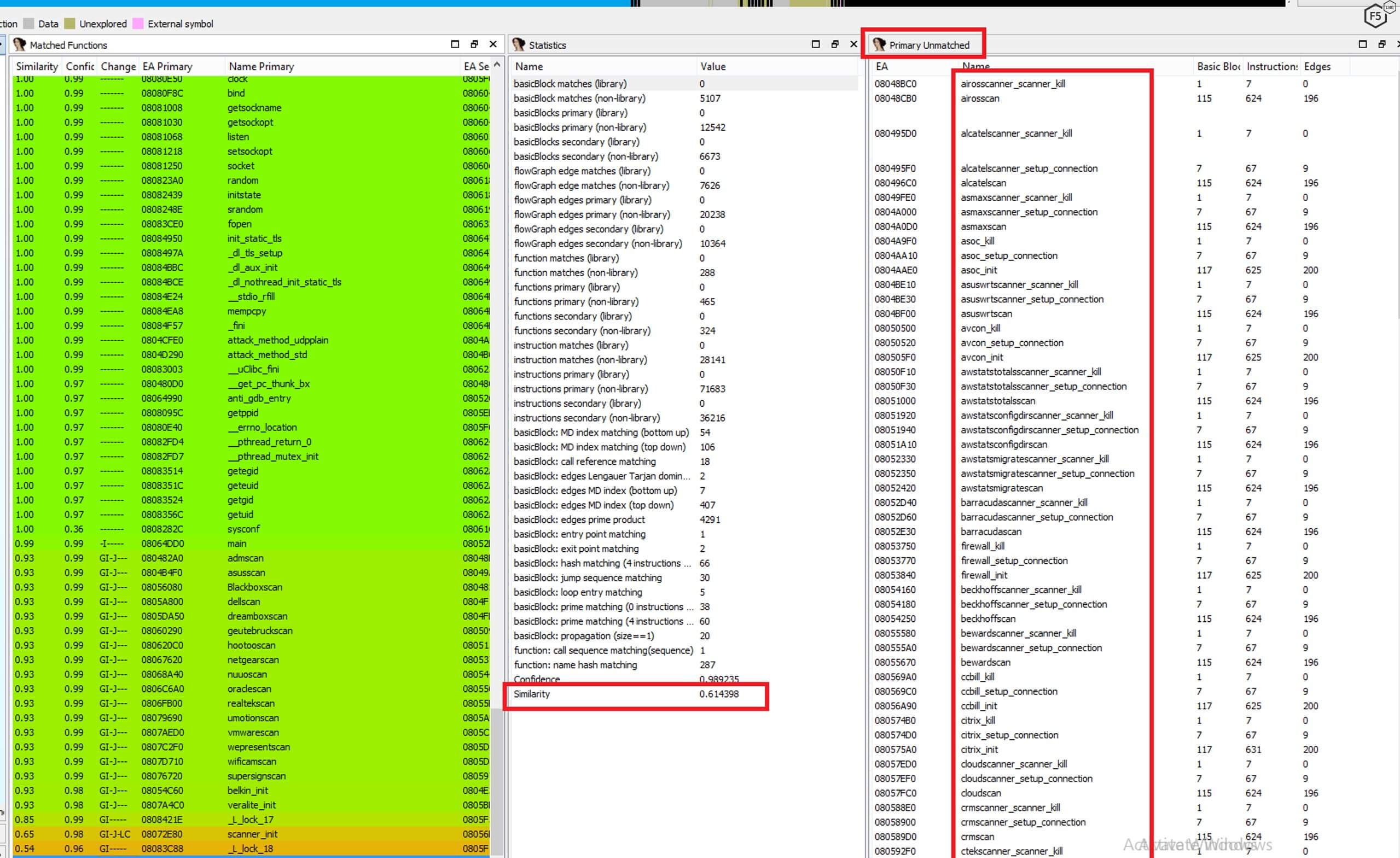Click the Primary Unmatched panel icon
Screen dimensions: 1400x858
pyautogui.click(x=879, y=45)
